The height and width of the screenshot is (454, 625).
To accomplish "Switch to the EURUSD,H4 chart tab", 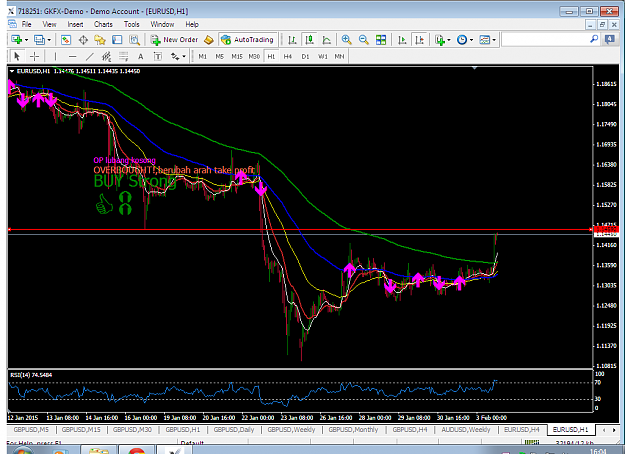I will coord(522,430).
